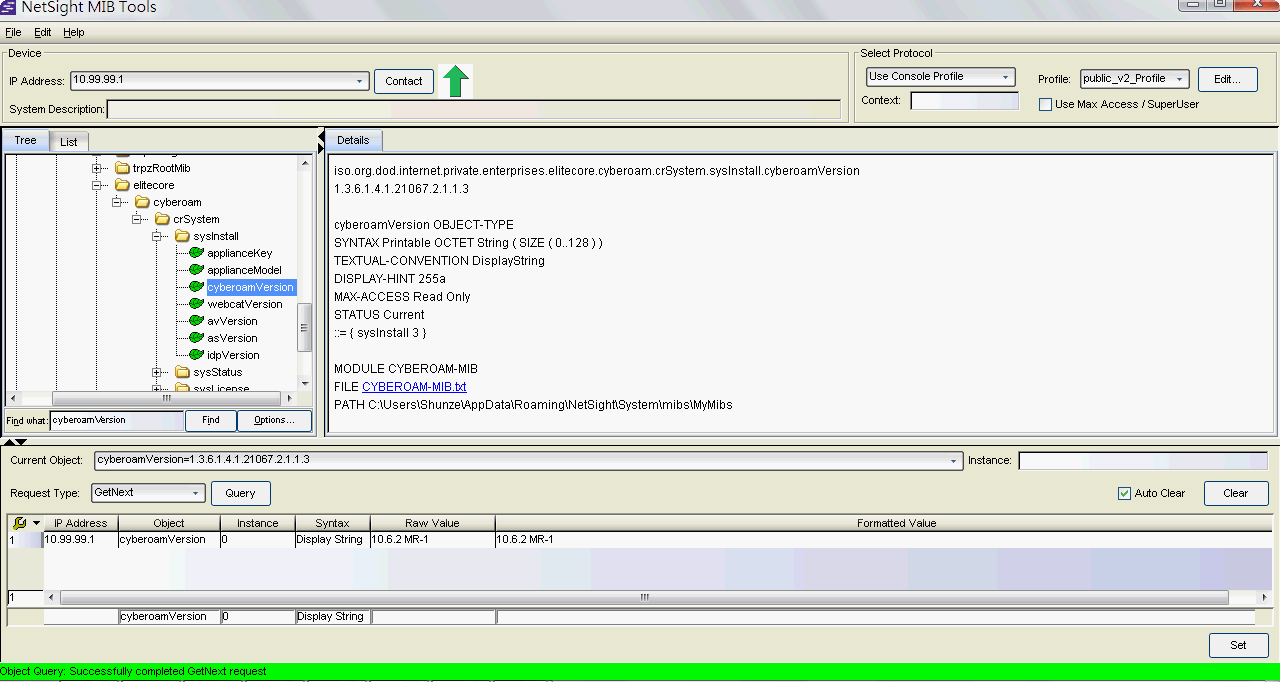Open the public_v2_Profile dropdown
Screen dimensions: 1280x682
pos(1180,79)
